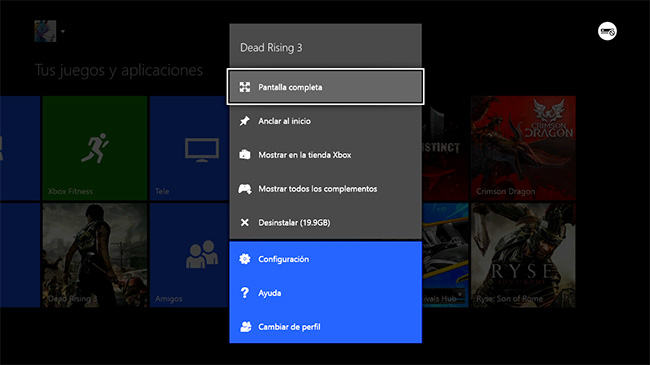Image resolution: width=650 pixels, height=365 pixels.
Task: Click the Dead Rising 3 menu title
Action: (271, 48)
